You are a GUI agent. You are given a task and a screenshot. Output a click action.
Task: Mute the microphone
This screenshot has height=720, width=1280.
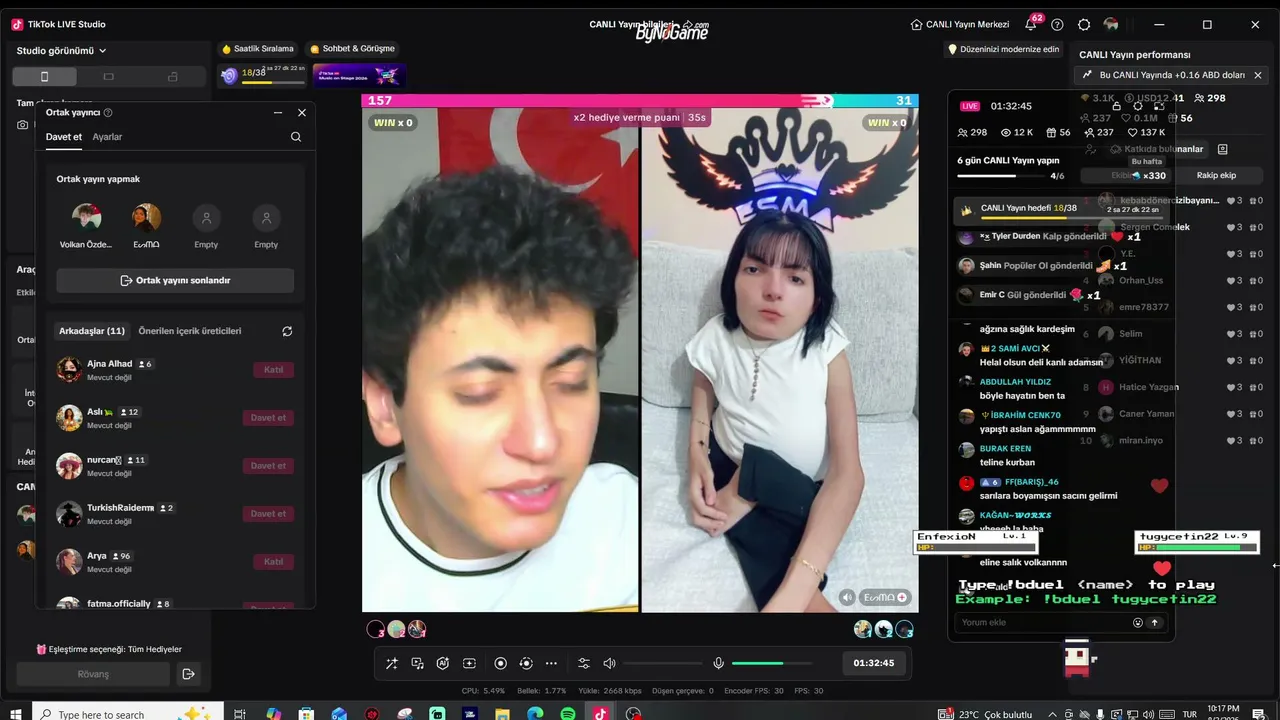pyautogui.click(x=718, y=663)
